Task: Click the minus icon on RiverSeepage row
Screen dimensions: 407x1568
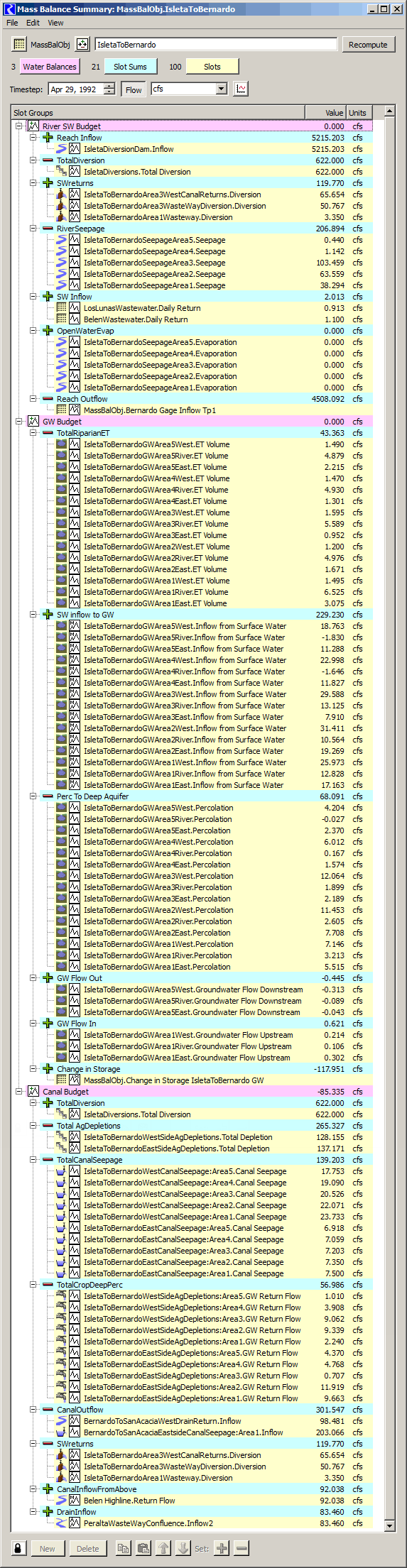Action: pos(48,229)
